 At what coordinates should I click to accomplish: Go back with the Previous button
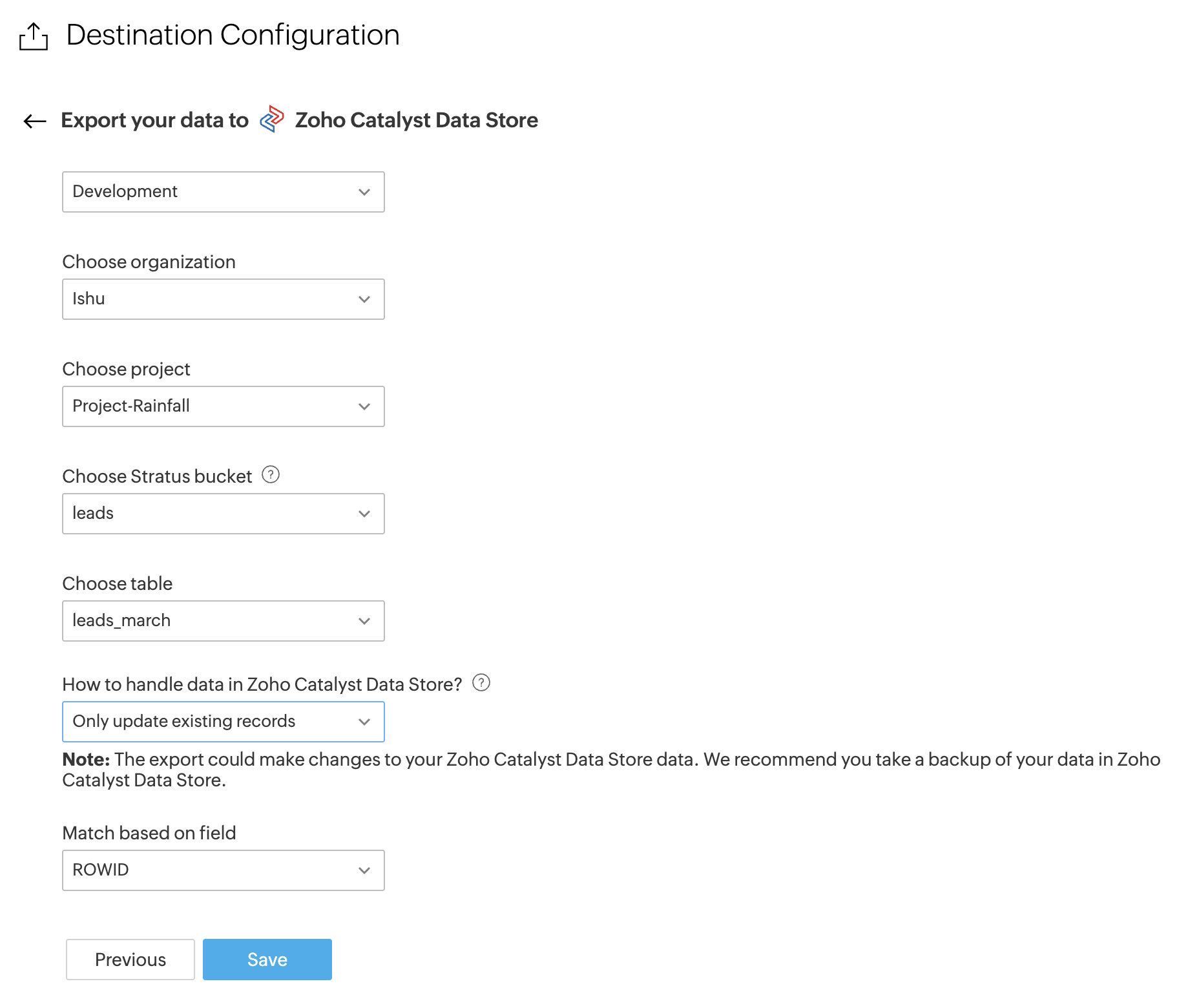click(130, 960)
